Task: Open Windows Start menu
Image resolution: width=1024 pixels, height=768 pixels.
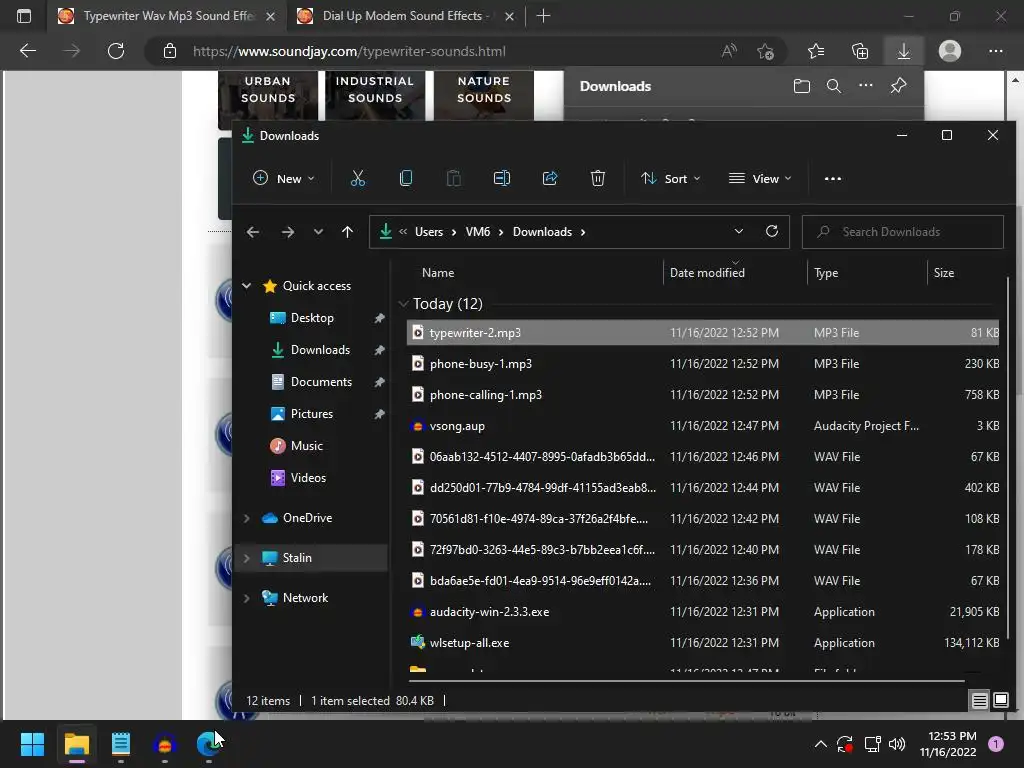Action: pos(32,744)
